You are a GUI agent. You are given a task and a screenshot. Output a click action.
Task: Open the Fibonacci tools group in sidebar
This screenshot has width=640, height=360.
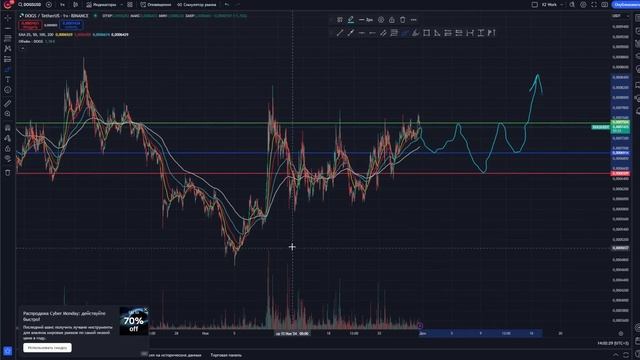pyautogui.click(x=8, y=38)
